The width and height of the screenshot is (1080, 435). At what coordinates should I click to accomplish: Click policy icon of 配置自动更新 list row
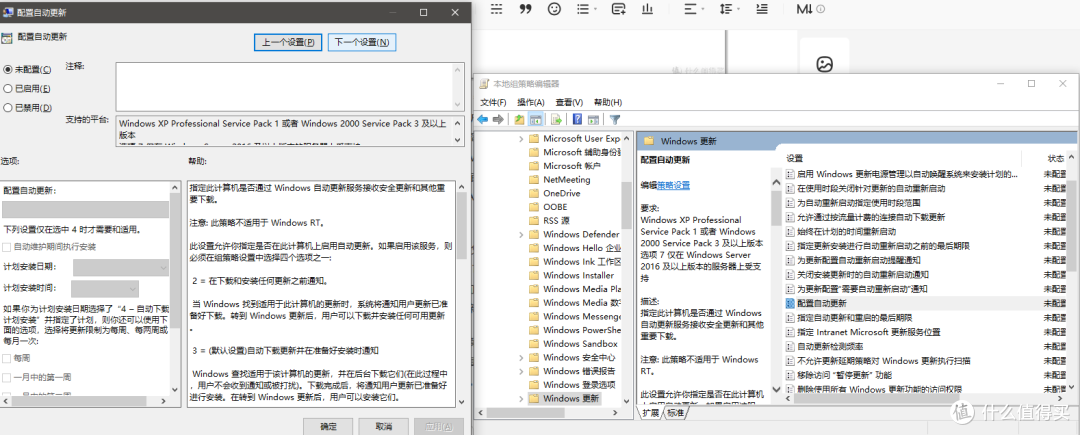[791, 303]
